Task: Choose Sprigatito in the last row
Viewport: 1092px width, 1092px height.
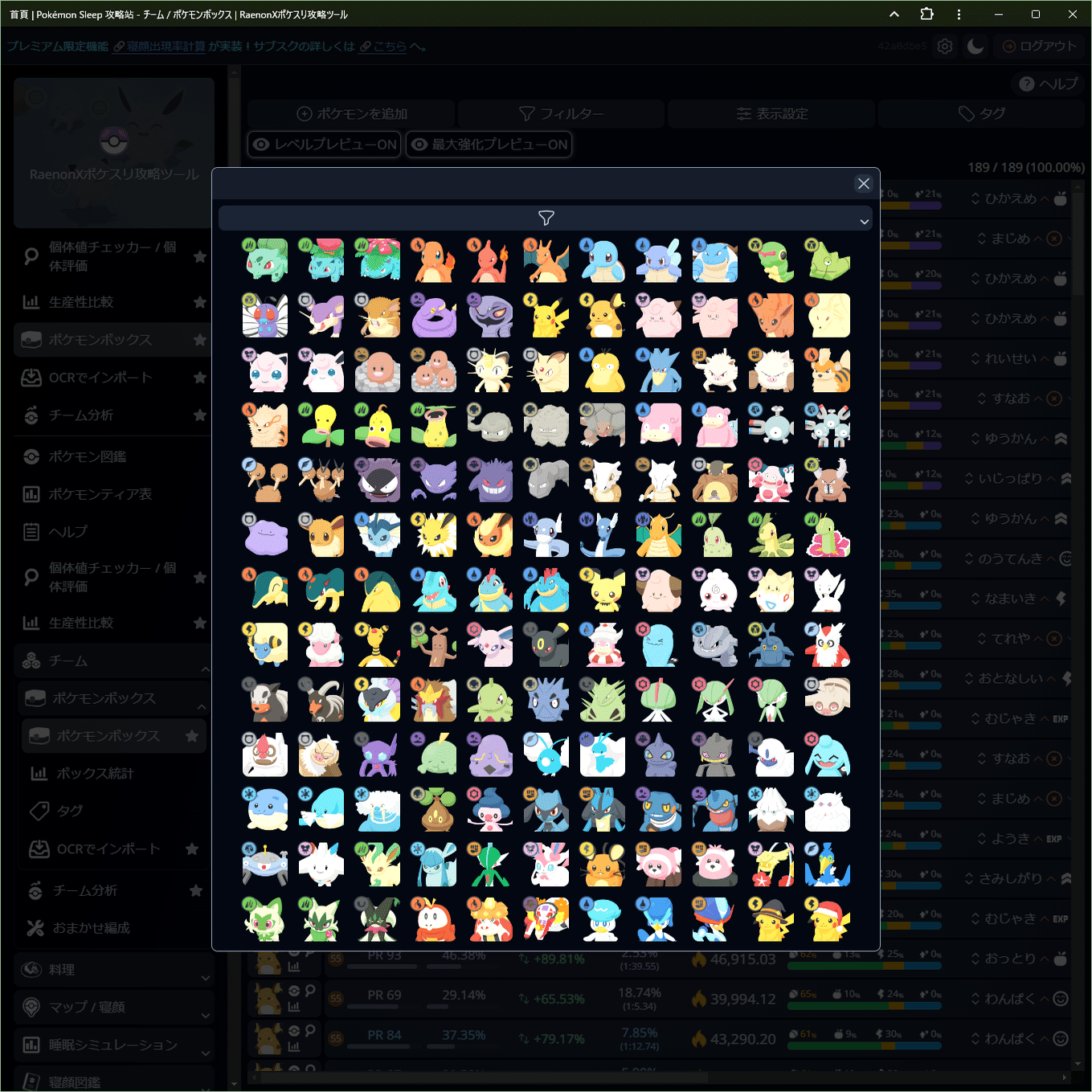Action: click(x=265, y=920)
